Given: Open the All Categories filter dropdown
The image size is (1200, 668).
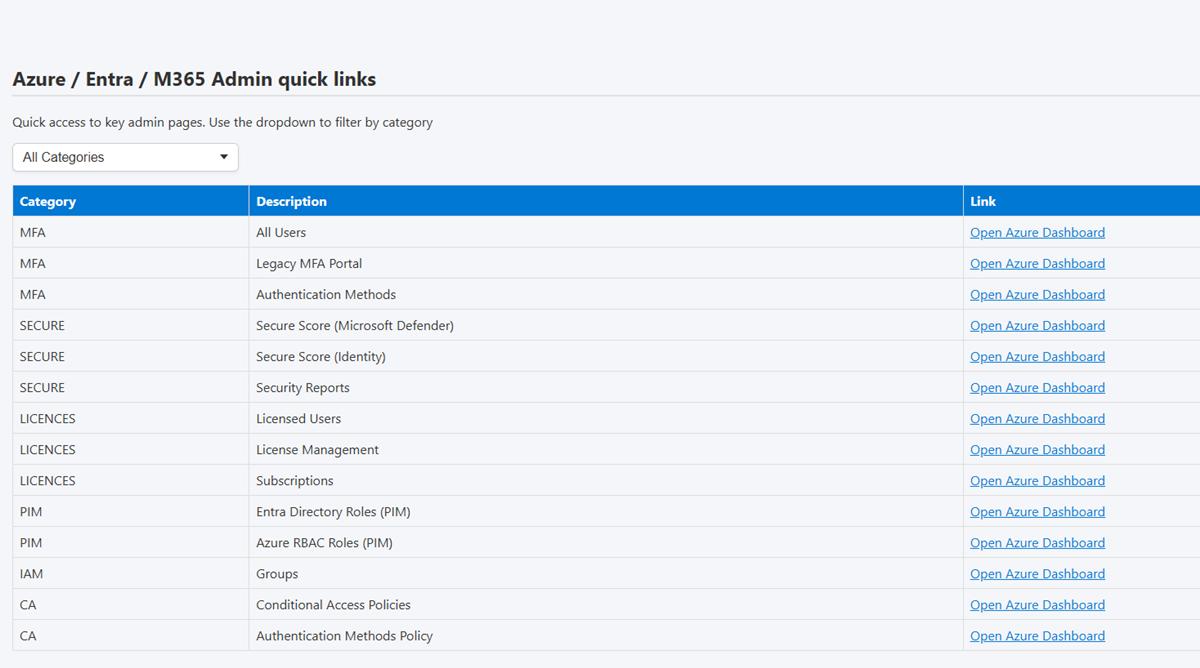Looking at the screenshot, I should (x=125, y=157).
